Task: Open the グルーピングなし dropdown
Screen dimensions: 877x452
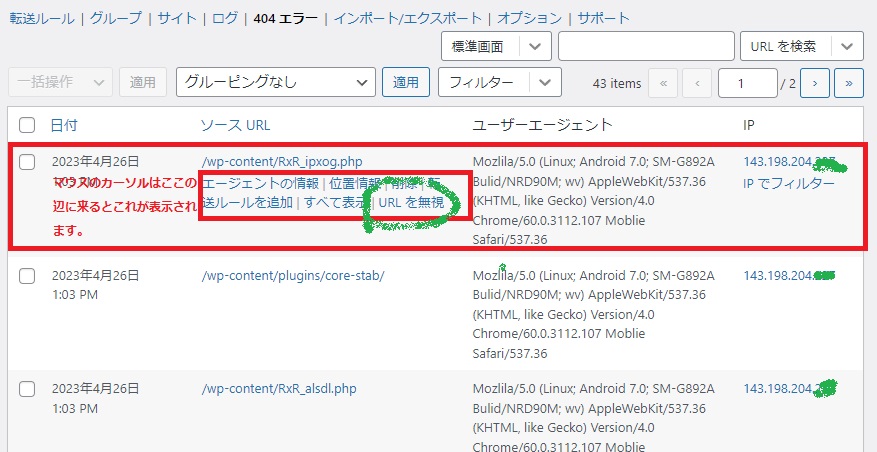Action: [276, 83]
